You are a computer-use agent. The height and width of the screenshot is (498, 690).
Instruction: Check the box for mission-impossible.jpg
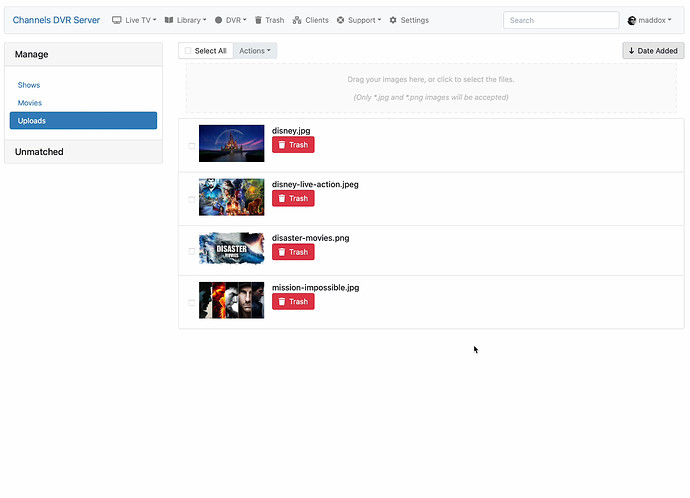click(x=192, y=303)
